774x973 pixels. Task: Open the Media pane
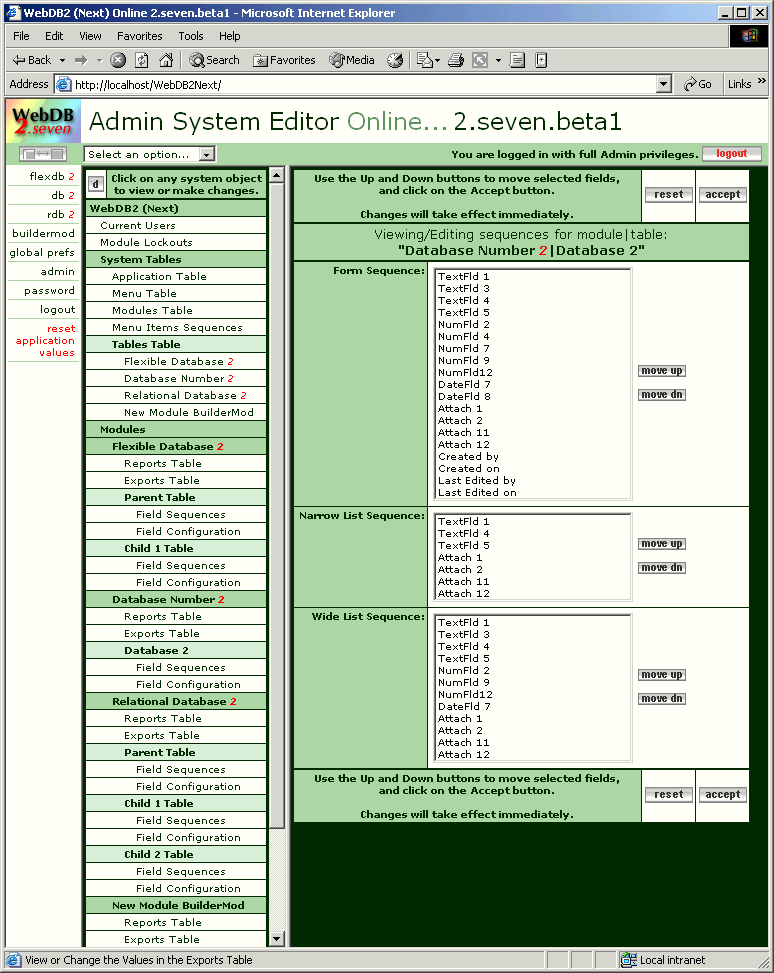tap(352, 60)
